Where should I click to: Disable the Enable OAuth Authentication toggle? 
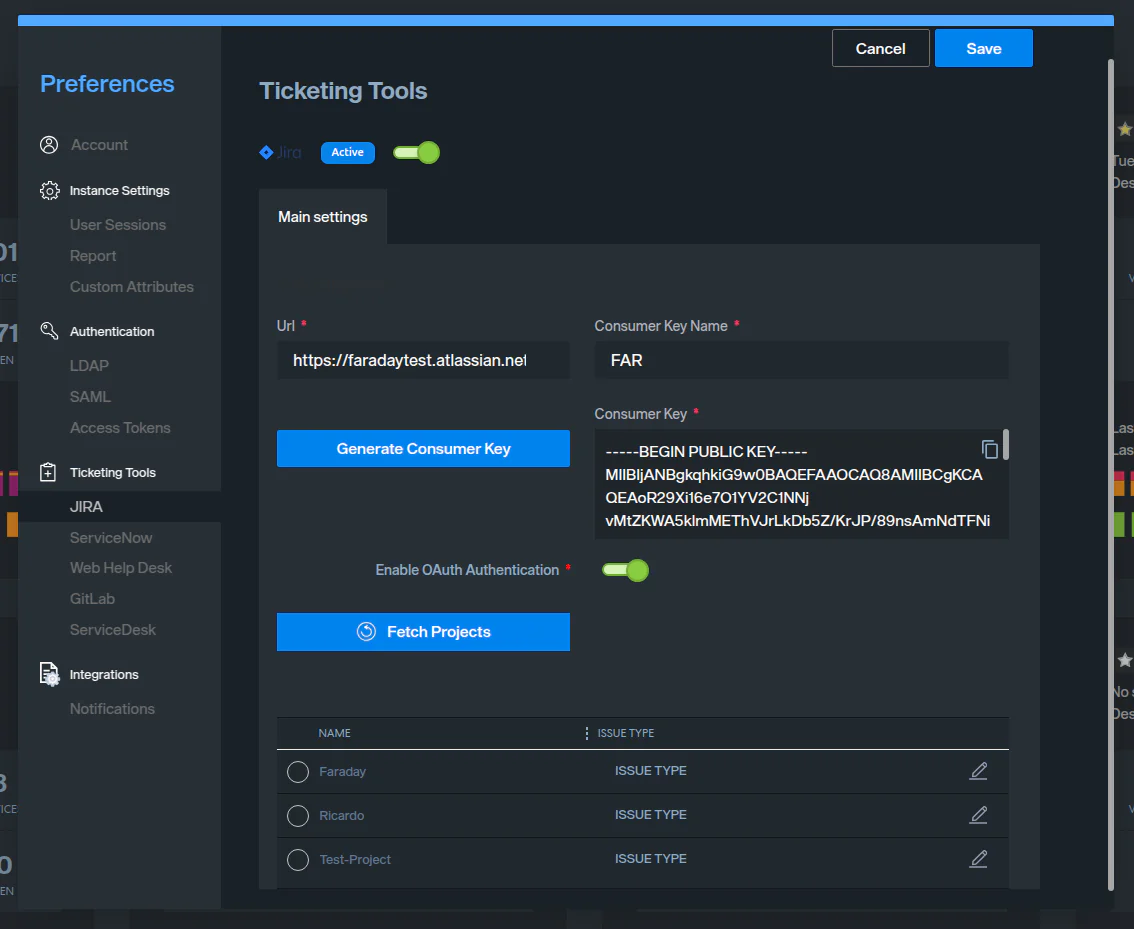pos(625,570)
